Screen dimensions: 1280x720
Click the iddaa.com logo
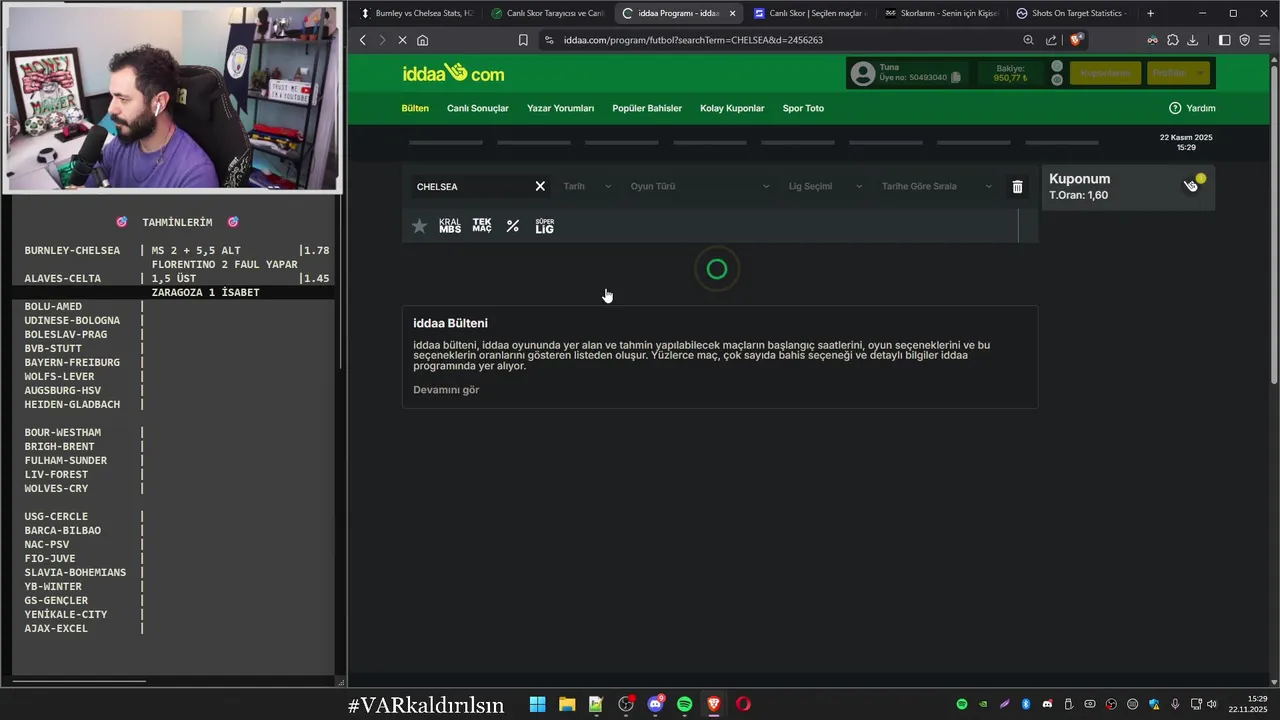[453, 73]
